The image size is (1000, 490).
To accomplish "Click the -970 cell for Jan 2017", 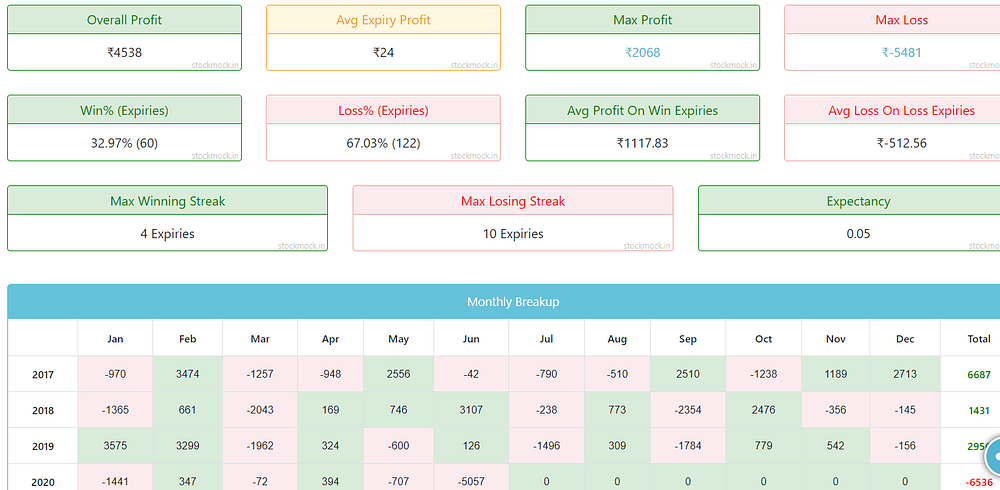I will click(x=115, y=374).
